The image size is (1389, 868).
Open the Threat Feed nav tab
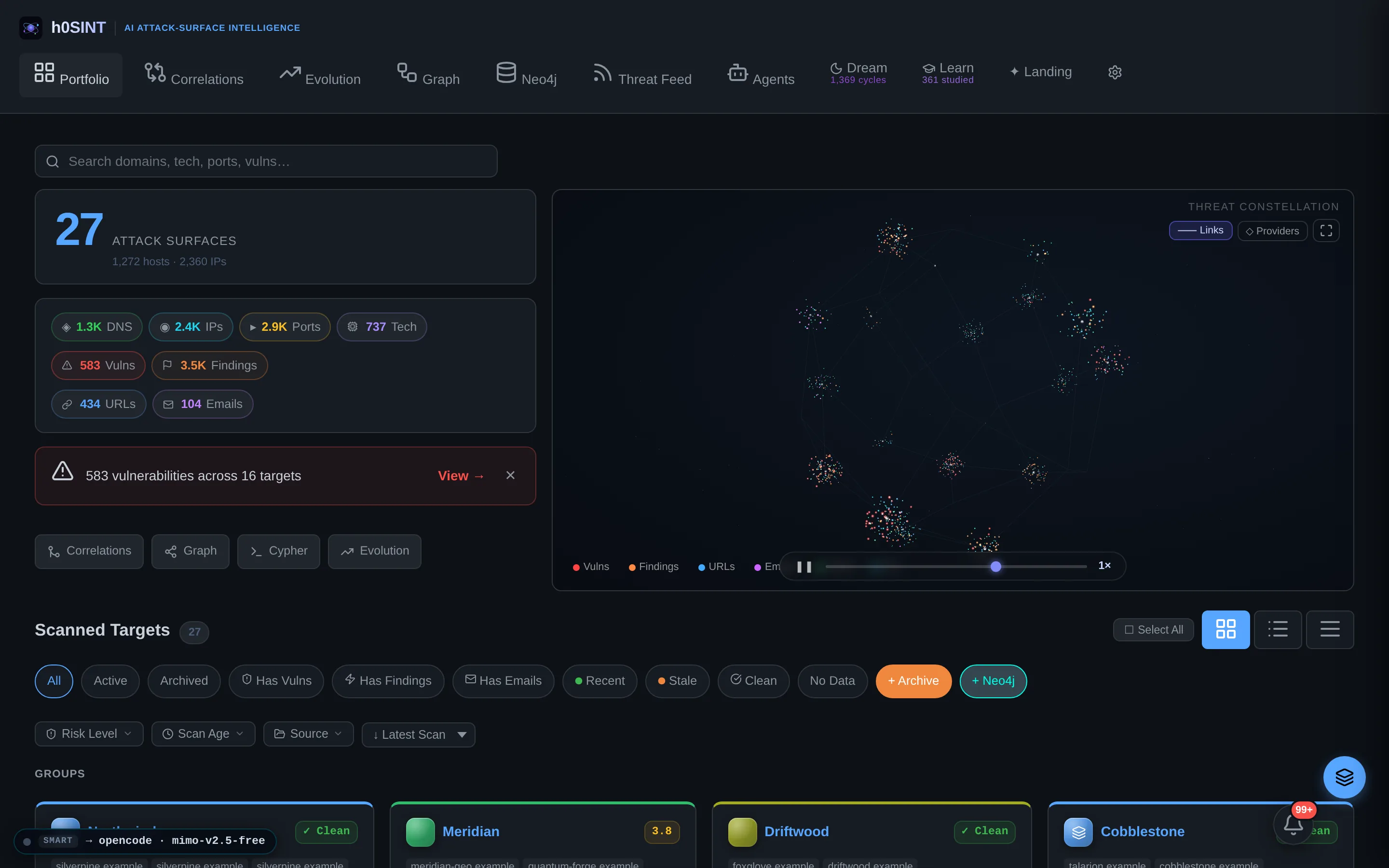[x=642, y=75]
